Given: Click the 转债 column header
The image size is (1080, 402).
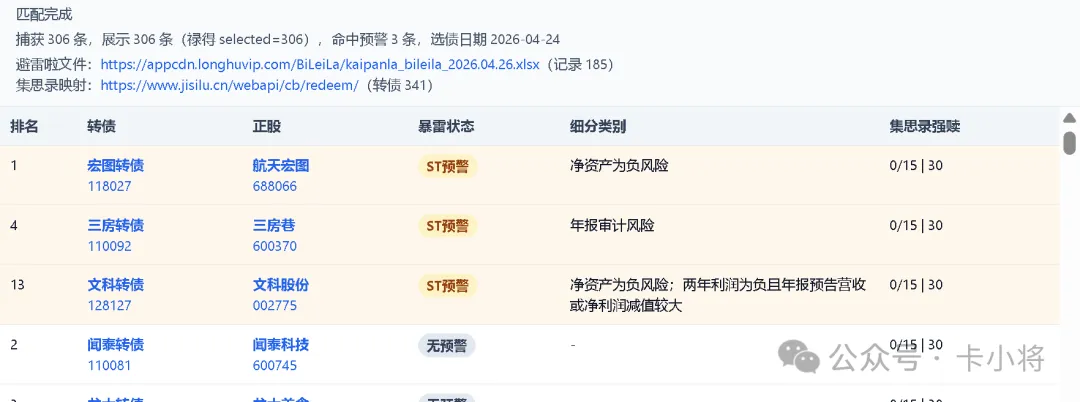Looking at the screenshot, I should (x=102, y=127).
